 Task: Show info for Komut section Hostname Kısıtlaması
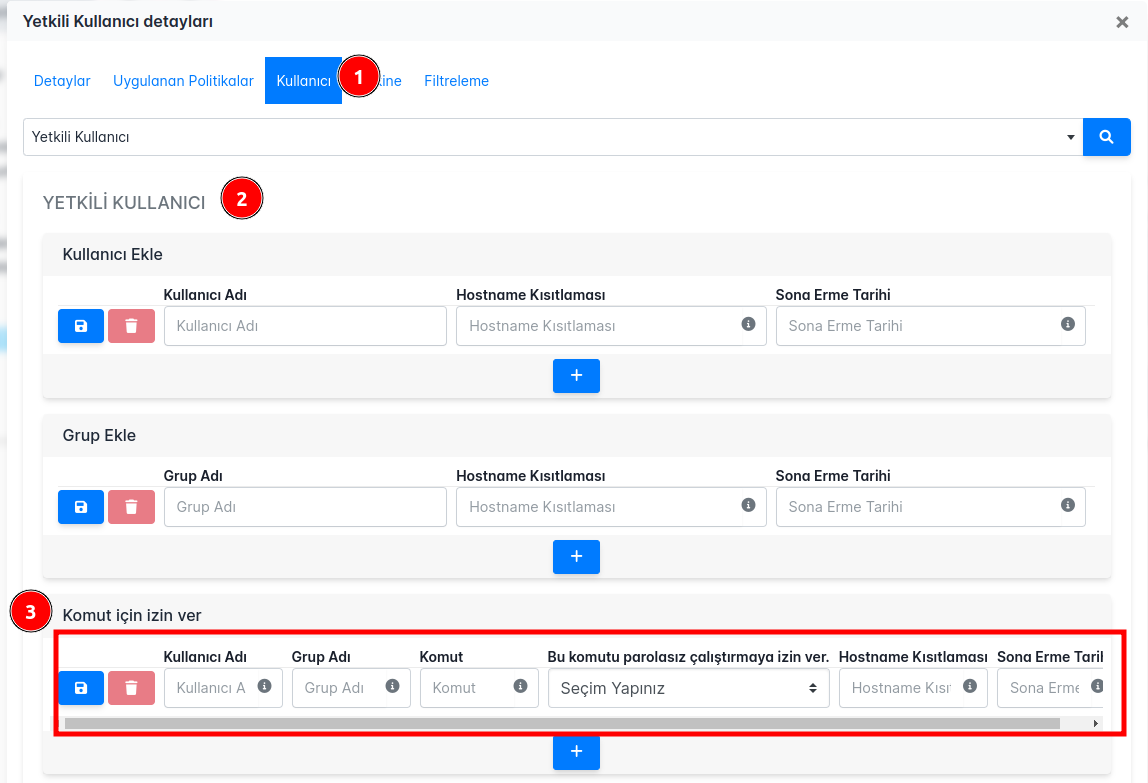point(969,686)
